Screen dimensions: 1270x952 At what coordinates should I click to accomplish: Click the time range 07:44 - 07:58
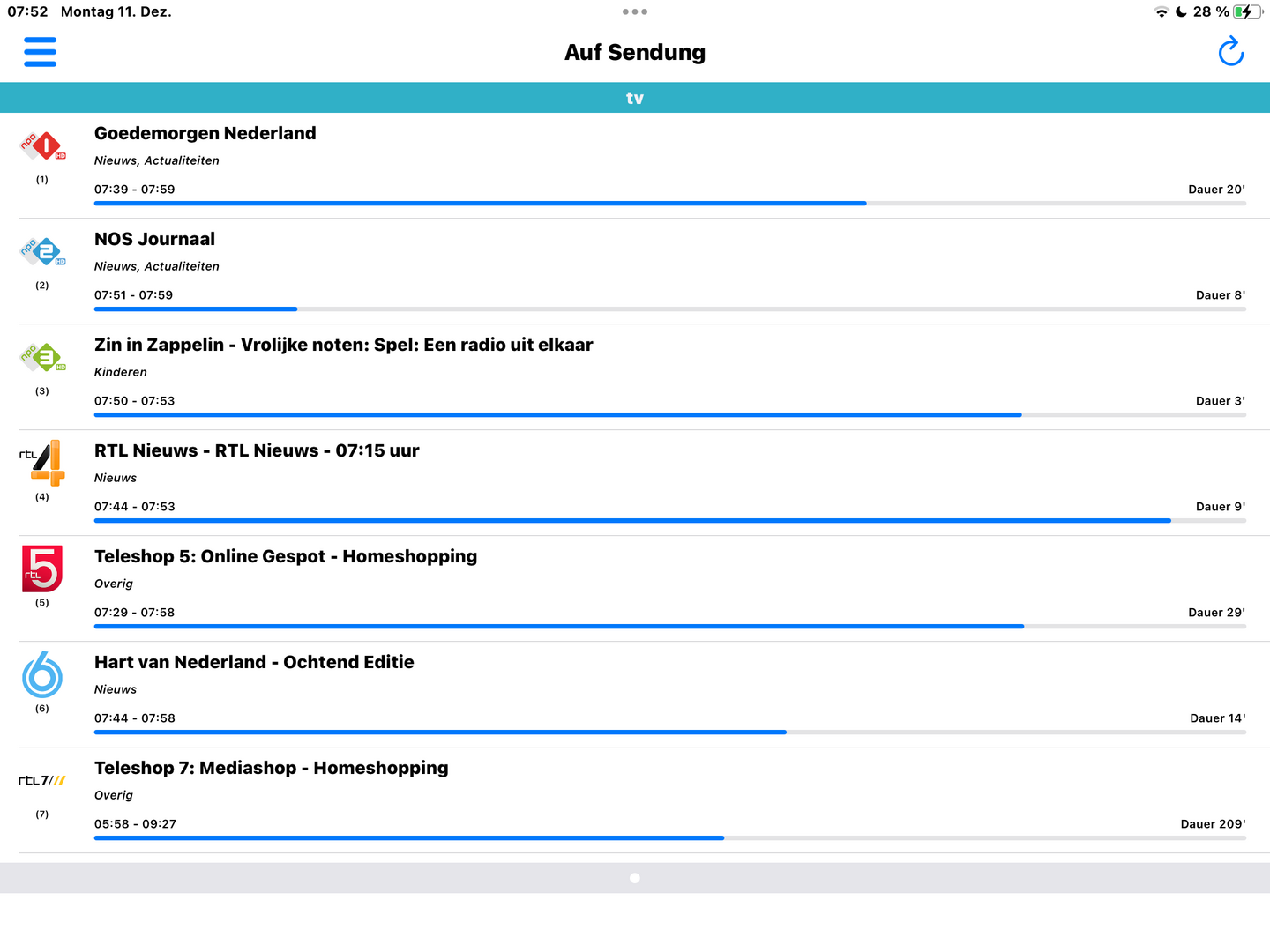[135, 718]
